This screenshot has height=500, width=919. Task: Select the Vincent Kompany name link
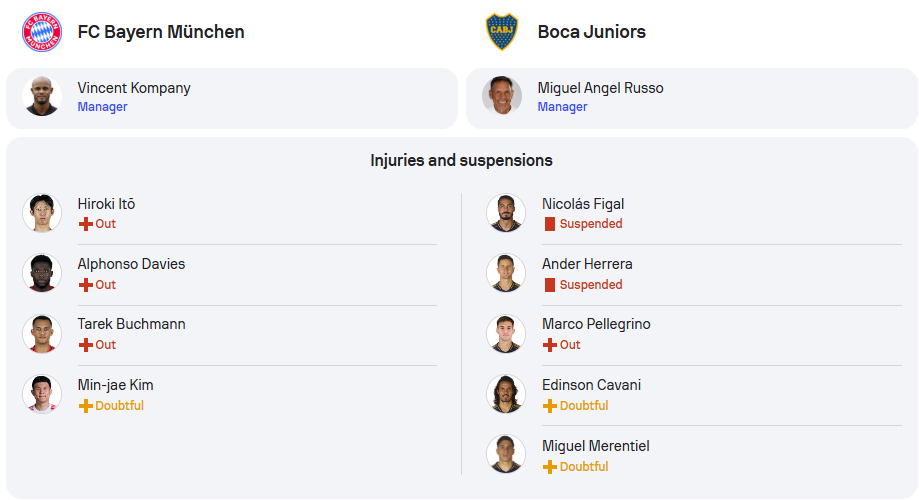pos(134,88)
